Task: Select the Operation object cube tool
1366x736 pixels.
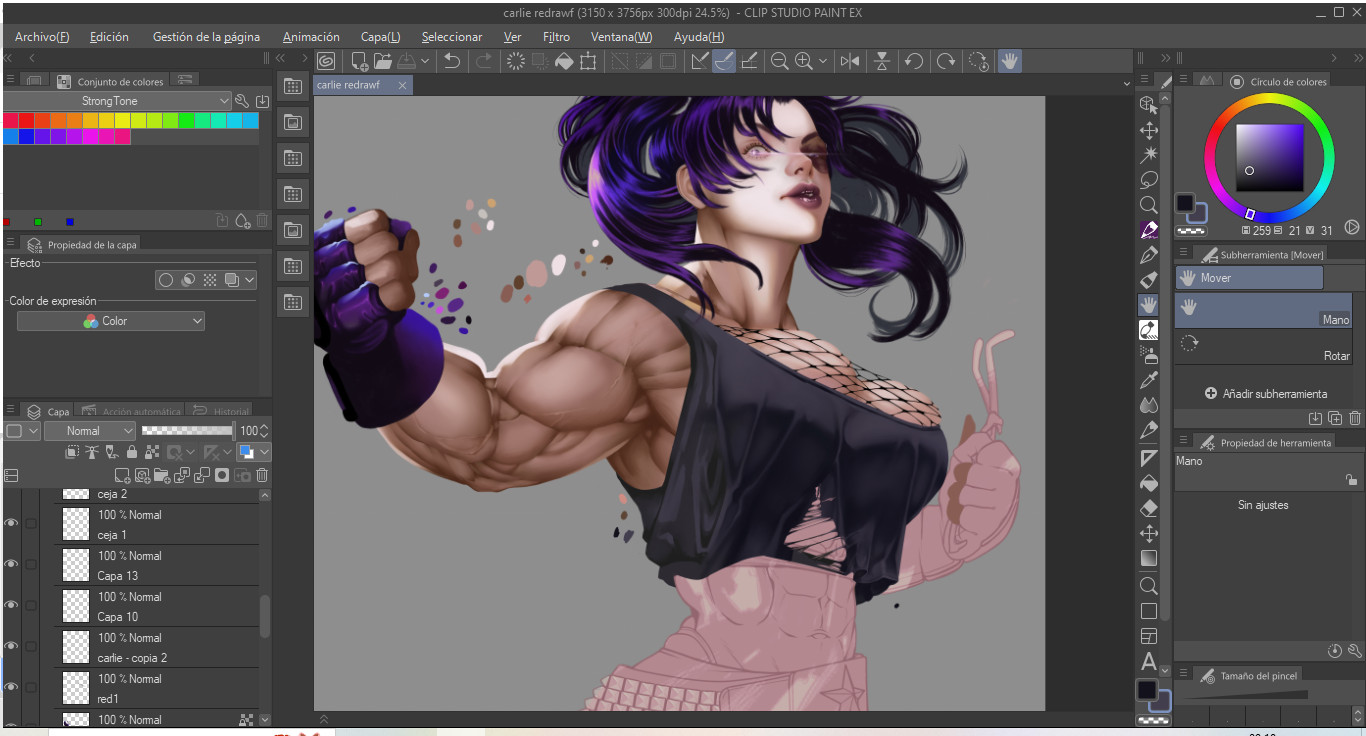Action: 1149,104
